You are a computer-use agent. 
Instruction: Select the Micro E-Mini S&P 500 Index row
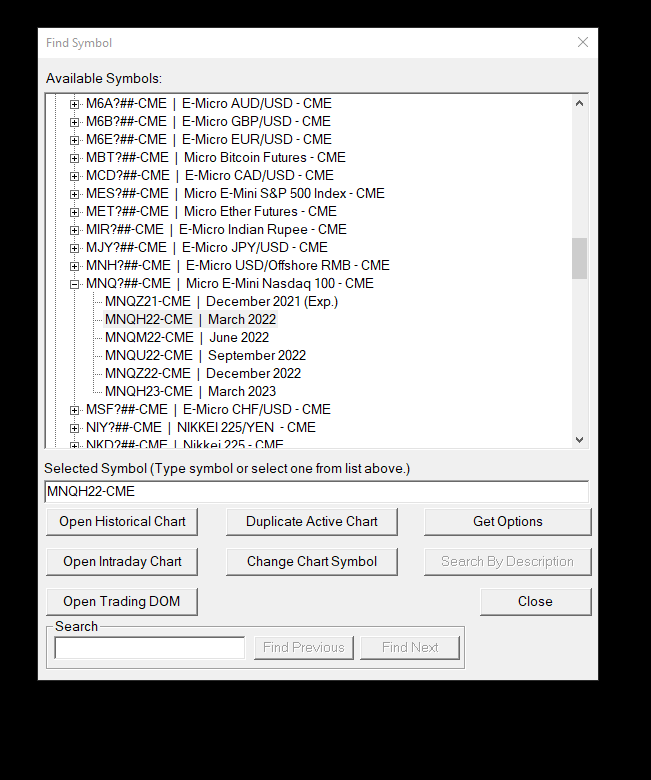pyautogui.click(x=235, y=194)
